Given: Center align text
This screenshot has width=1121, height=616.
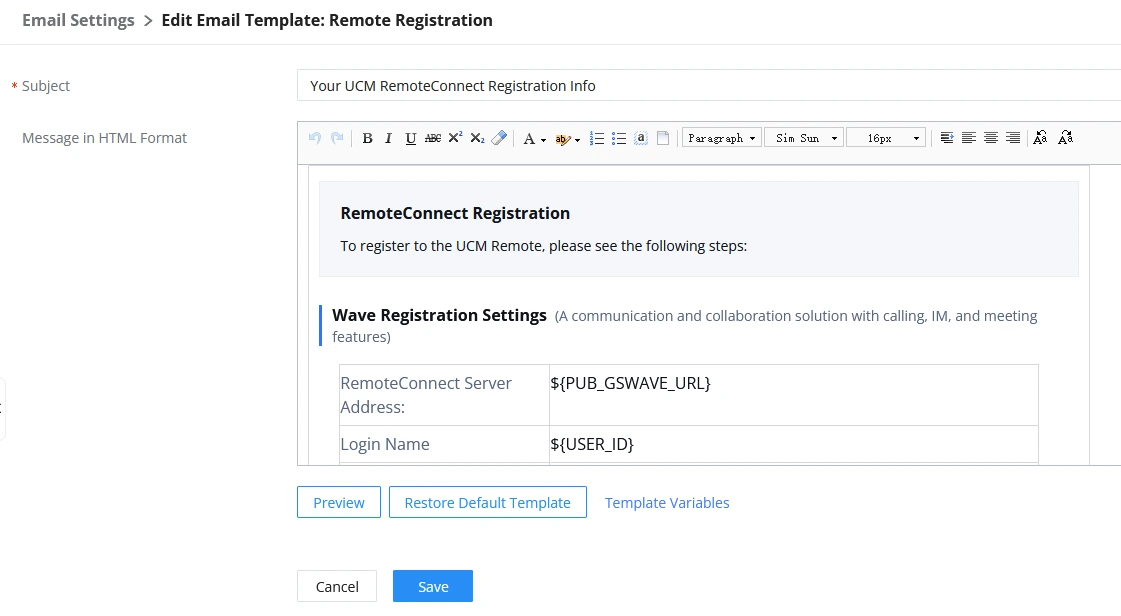Looking at the screenshot, I should click(x=991, y=138).
